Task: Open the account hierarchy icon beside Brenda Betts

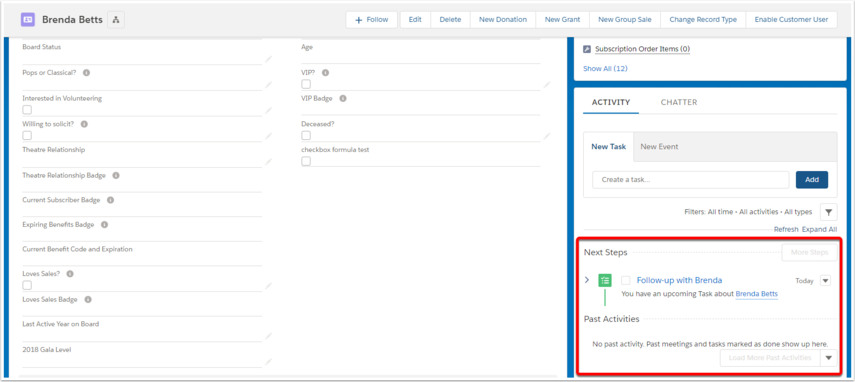Action: point(116,20)
